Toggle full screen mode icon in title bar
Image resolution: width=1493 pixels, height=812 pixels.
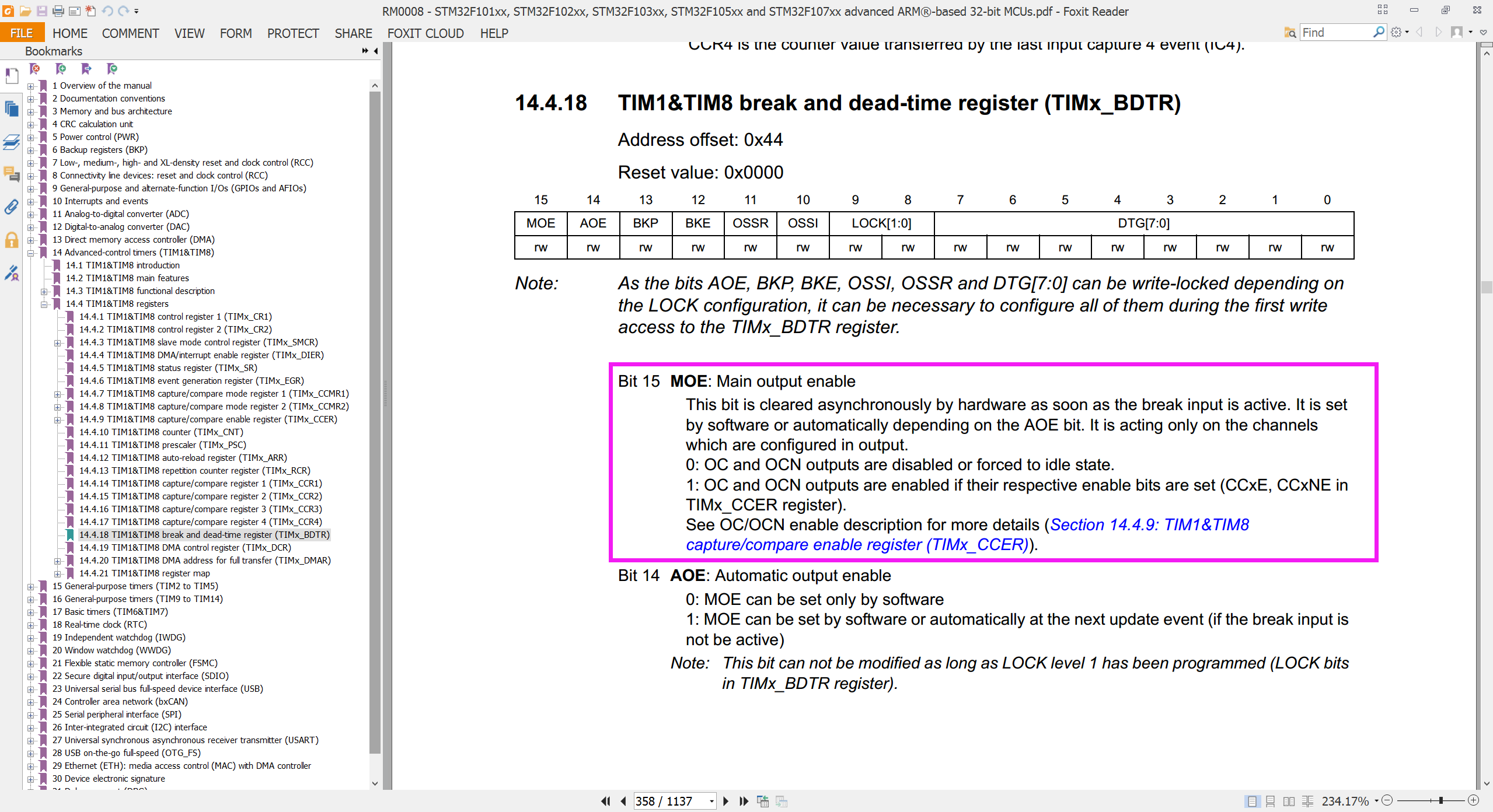point(1383,10)
